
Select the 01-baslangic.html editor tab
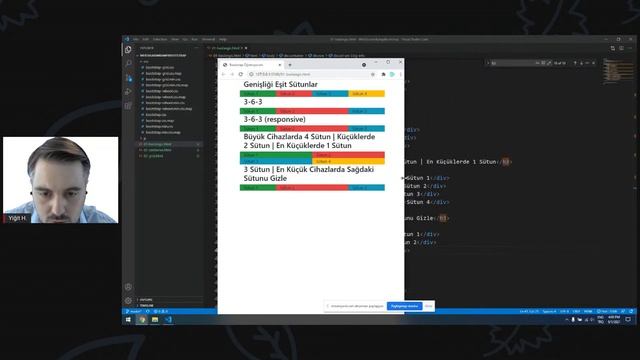(x=227, y=48)
